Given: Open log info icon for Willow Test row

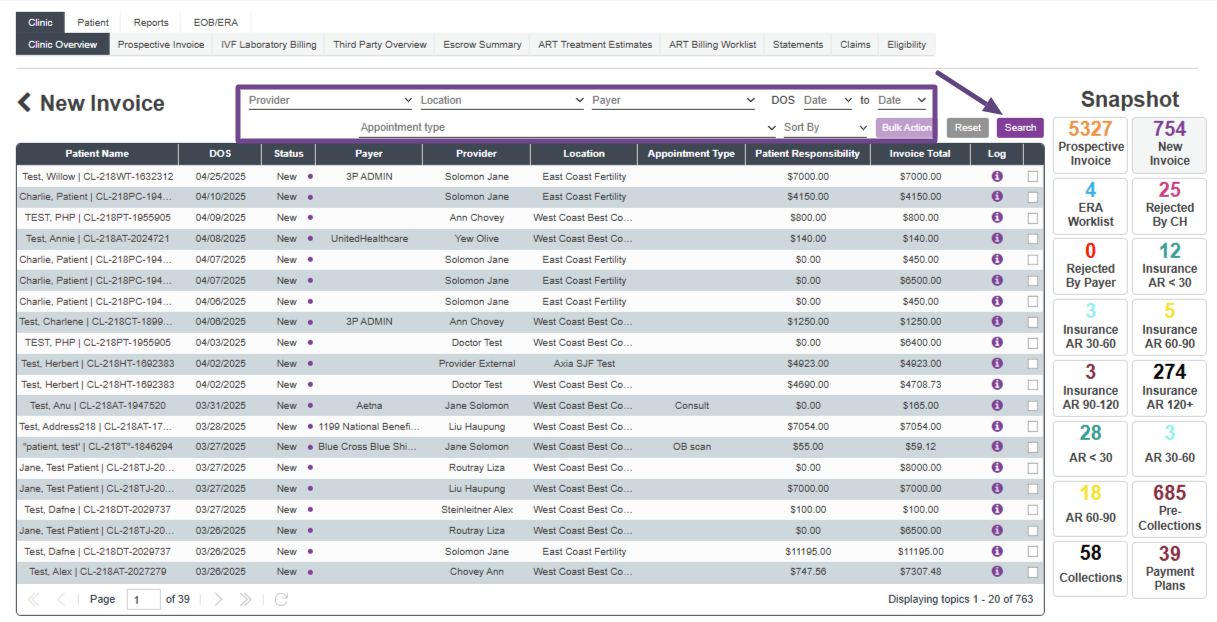Looking at the screenshot, I should (996, 176).
